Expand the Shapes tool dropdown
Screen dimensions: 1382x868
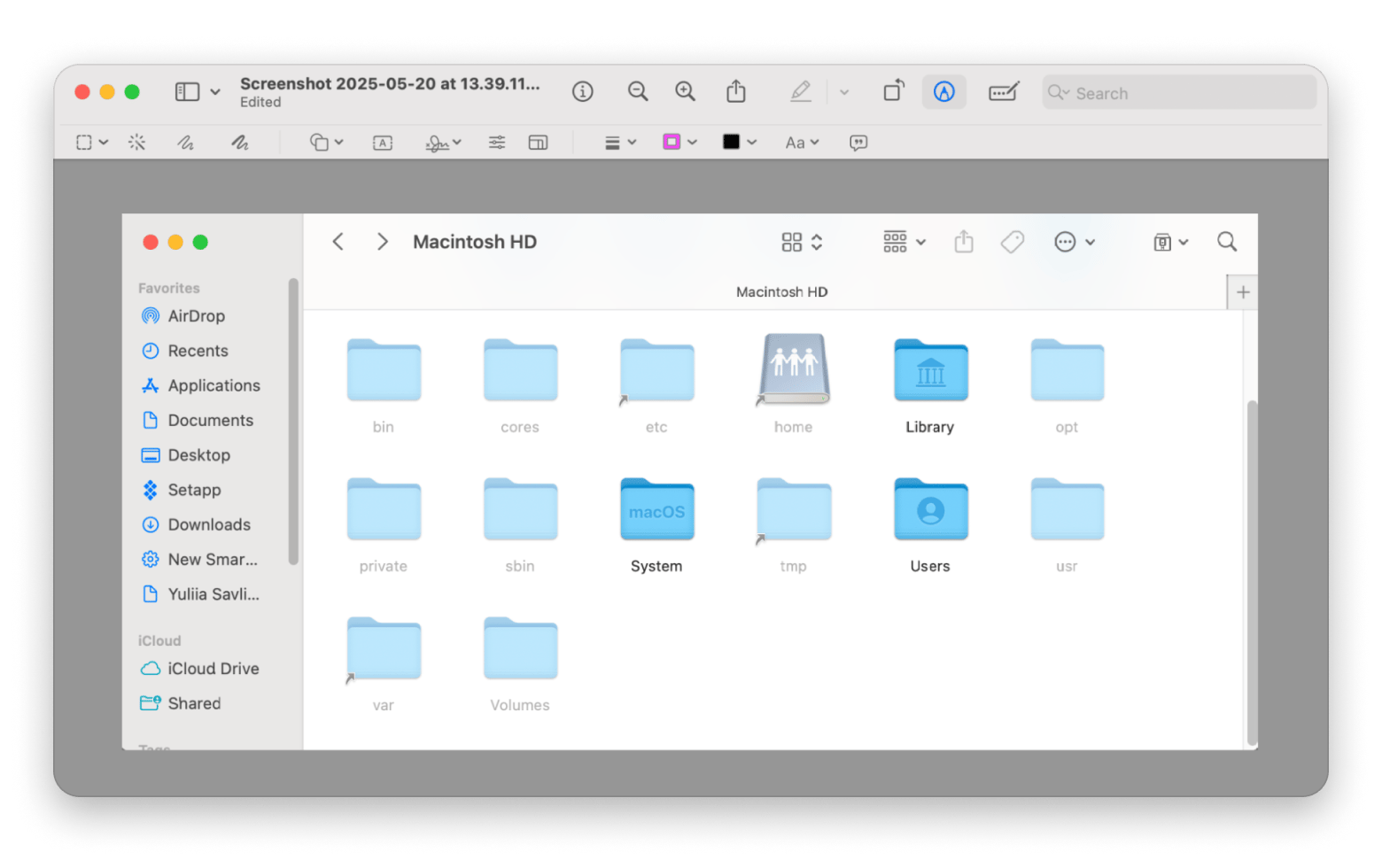pos(326,143)
